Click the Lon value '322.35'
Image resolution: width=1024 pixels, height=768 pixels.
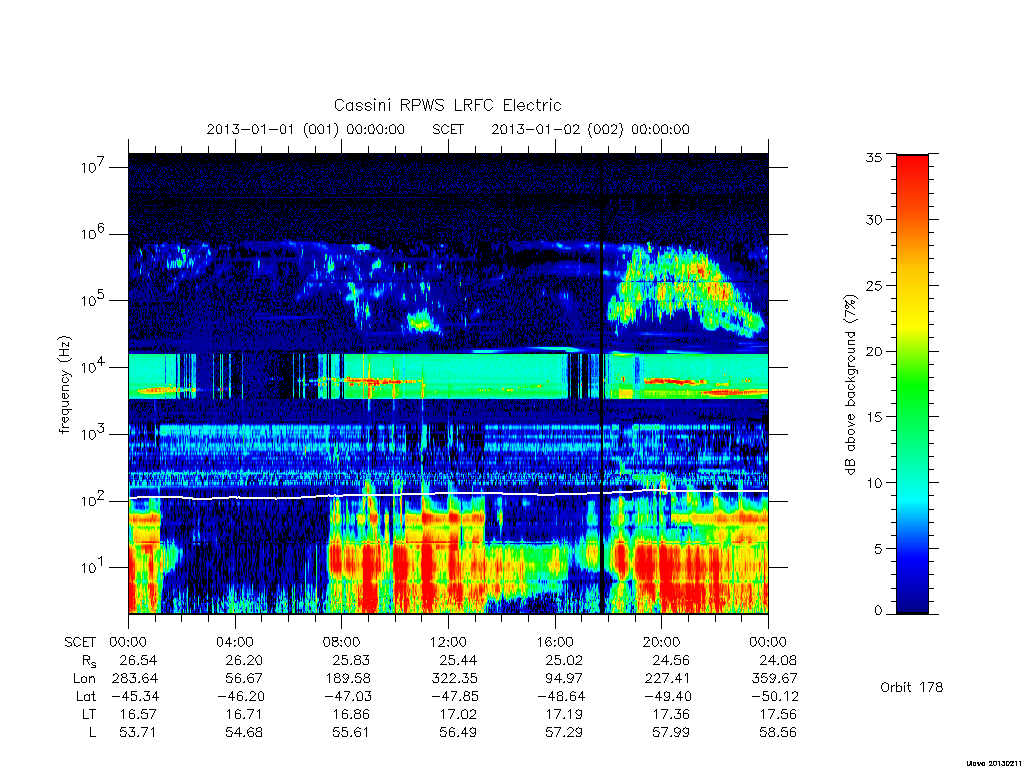[455, 678]
